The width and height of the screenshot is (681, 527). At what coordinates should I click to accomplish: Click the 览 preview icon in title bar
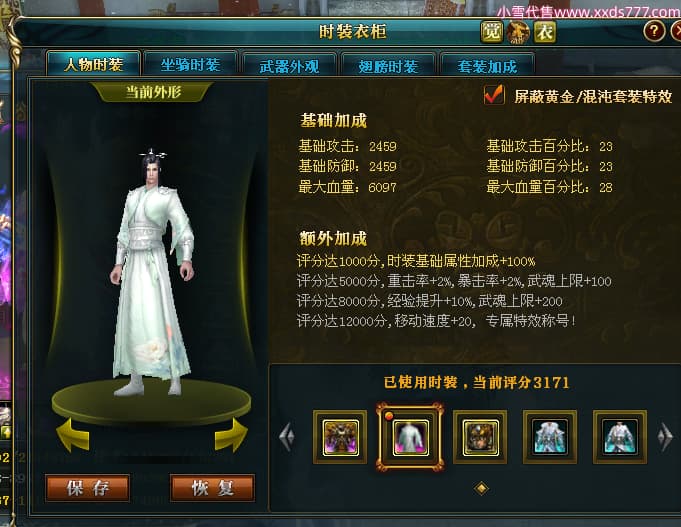(x=492, y=31)
